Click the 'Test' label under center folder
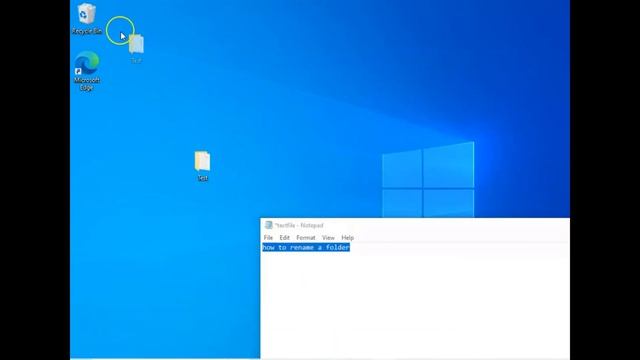640x360 pixels. point(203,178)
